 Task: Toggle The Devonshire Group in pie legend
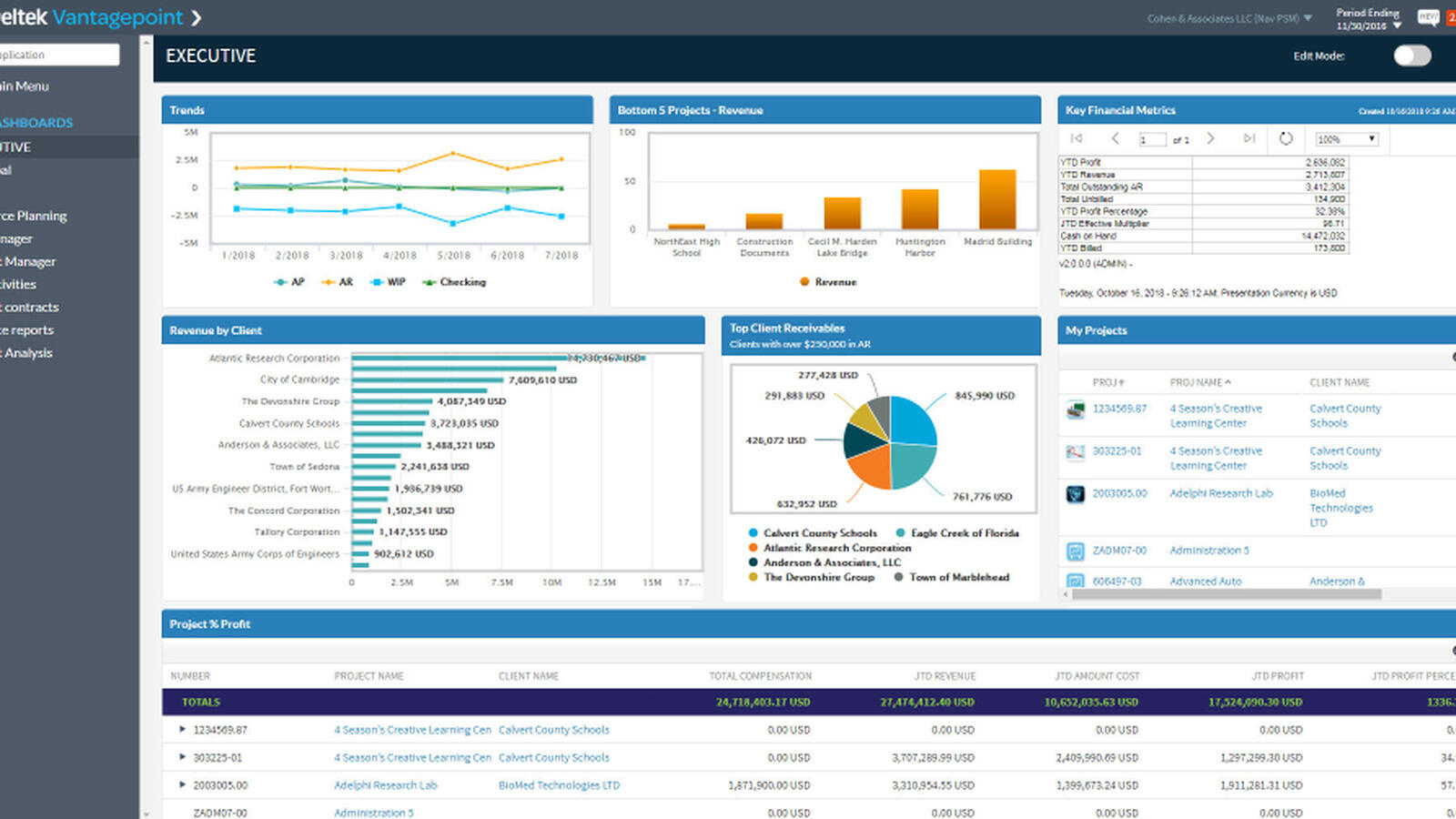[811, 577]
